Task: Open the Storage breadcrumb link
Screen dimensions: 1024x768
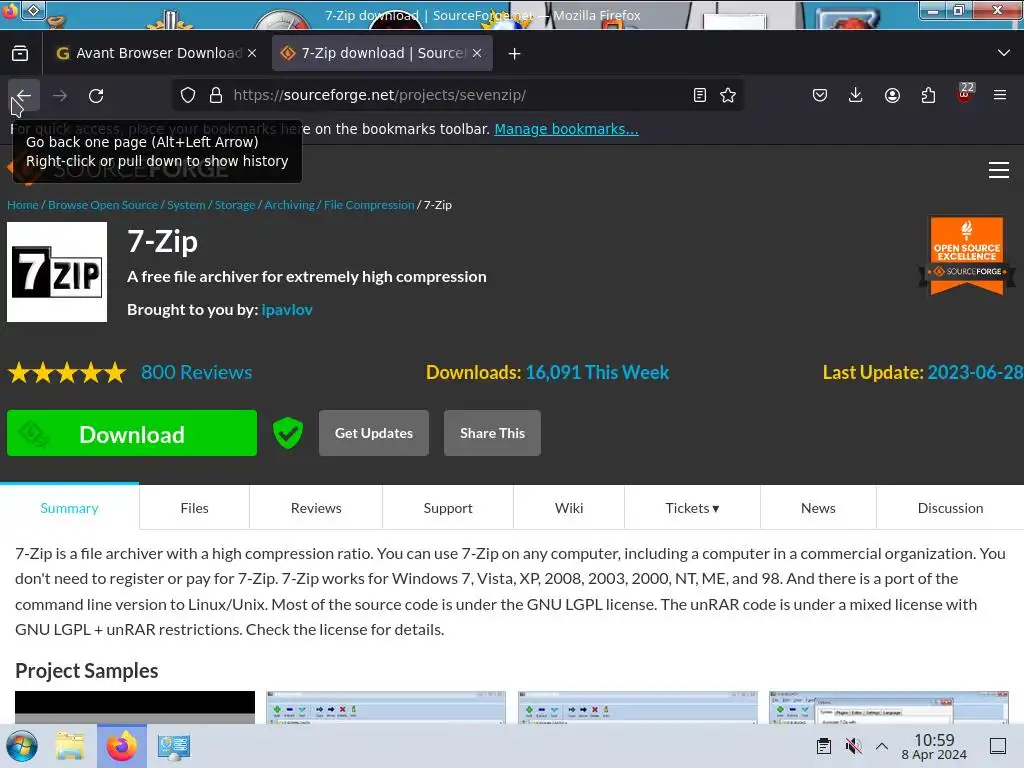Action: pos(235,205)
